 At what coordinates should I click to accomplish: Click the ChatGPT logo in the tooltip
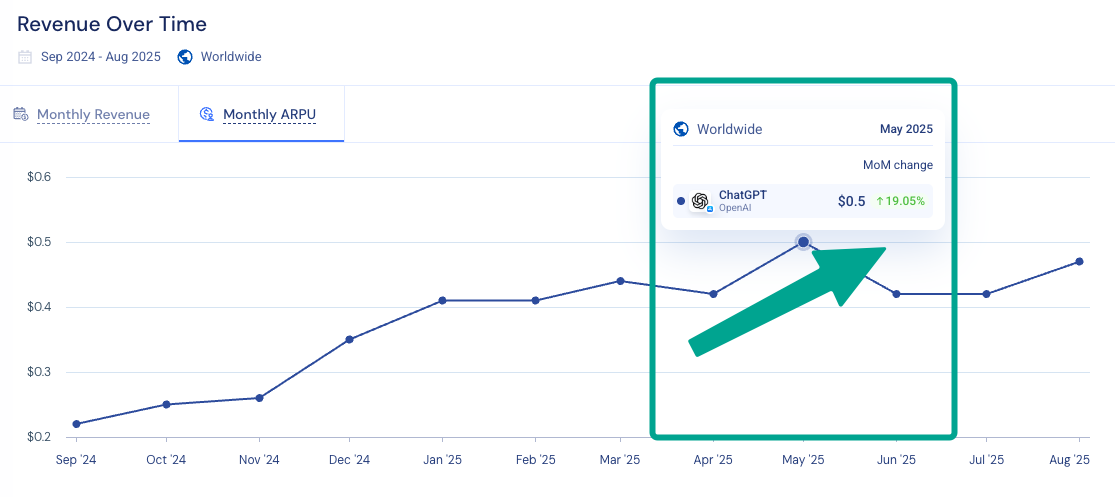pos(700,201)
